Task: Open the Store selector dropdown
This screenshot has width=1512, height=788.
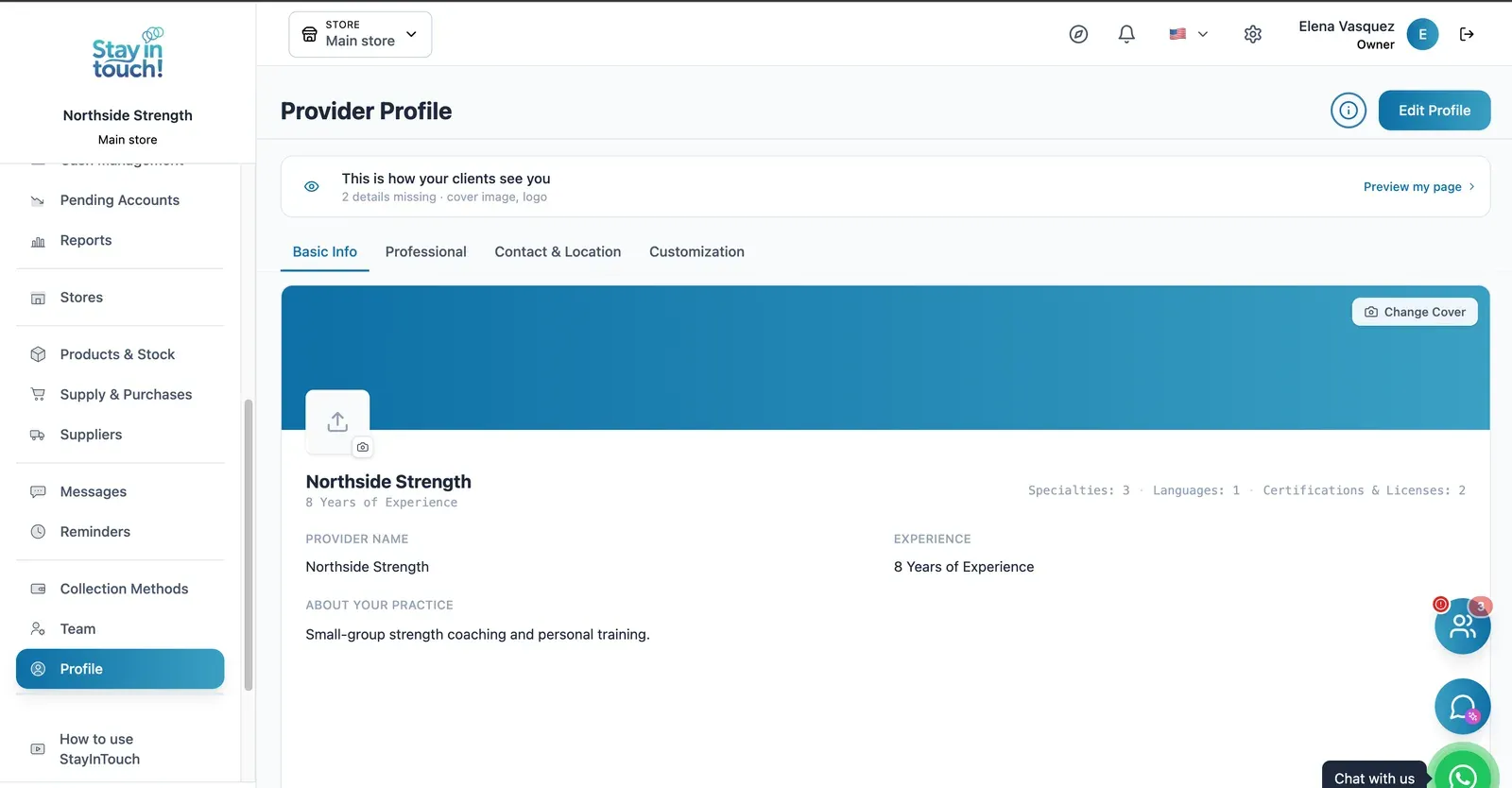Action: coord(360,34)
